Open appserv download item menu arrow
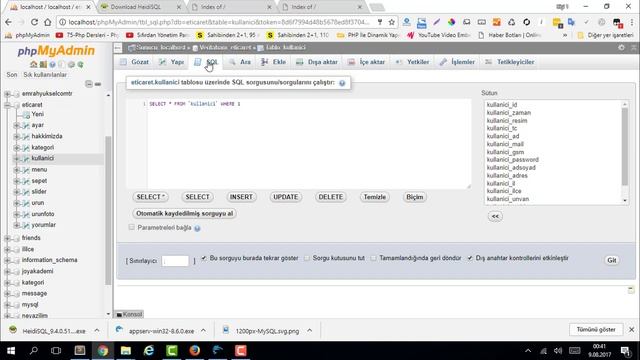Screen dimensions: 640x360 coord(203,331)
